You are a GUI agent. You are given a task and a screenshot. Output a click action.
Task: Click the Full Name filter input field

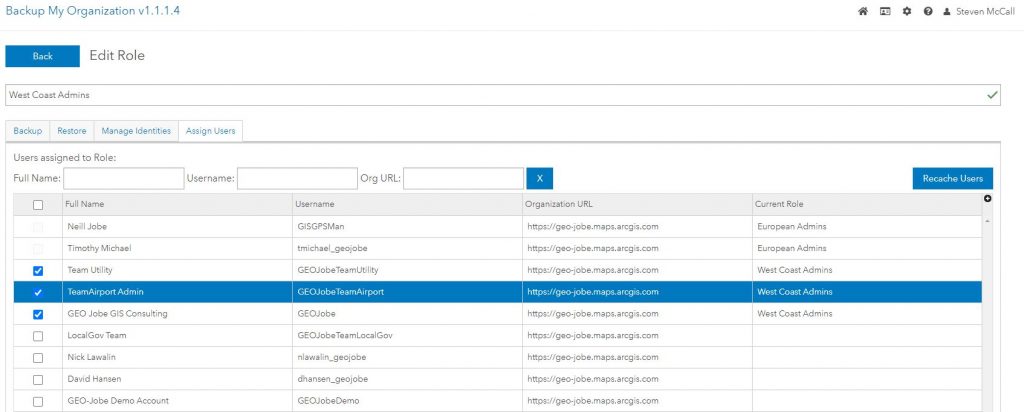(x=123, y=178)
